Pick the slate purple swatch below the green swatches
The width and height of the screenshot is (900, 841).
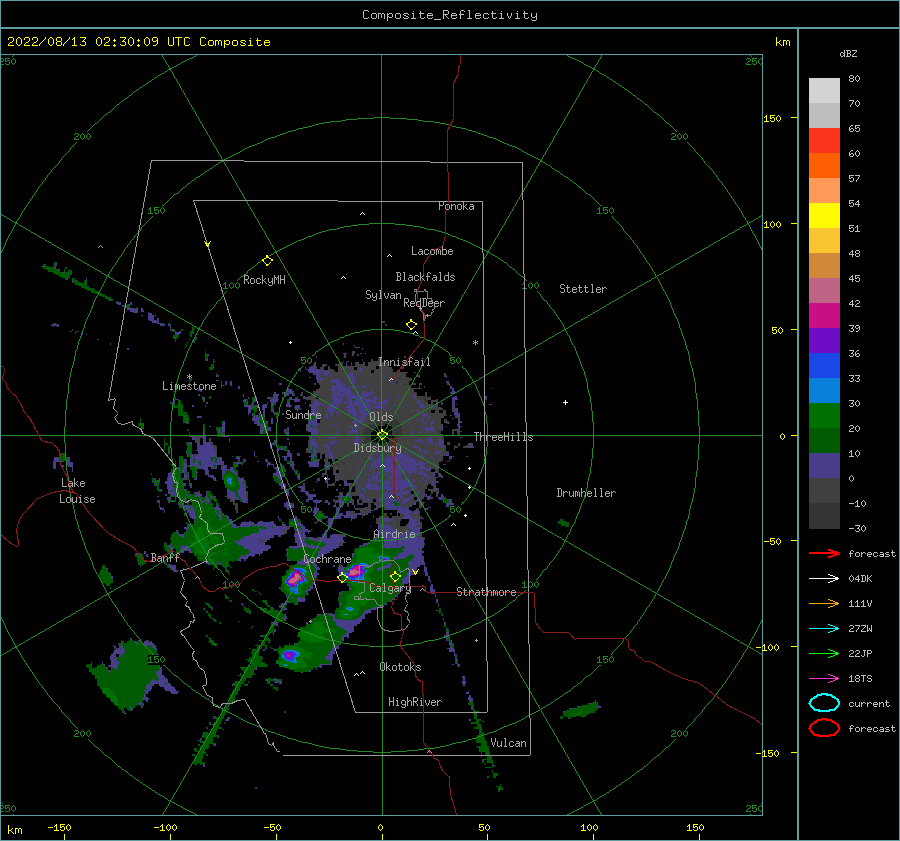pos(824,466)
